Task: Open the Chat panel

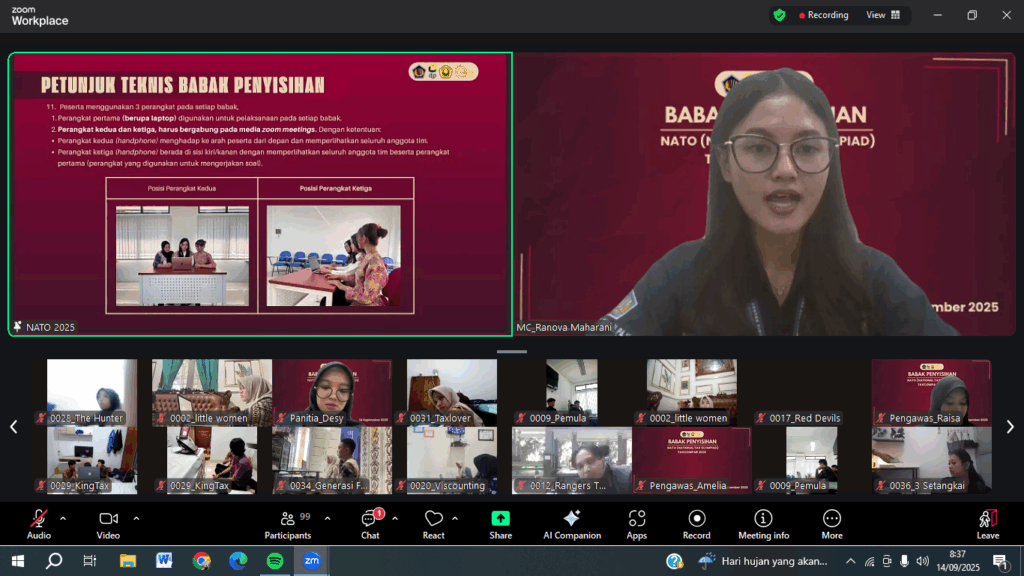Action: (370, 522)
